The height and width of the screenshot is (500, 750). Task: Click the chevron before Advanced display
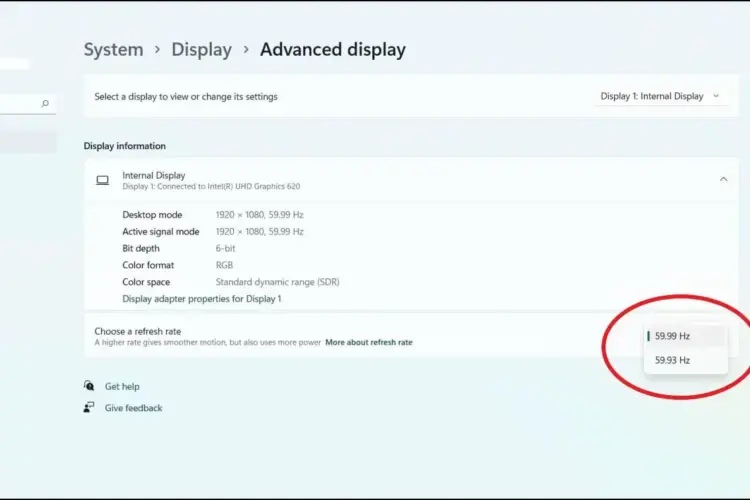click(x=246, y=50)
